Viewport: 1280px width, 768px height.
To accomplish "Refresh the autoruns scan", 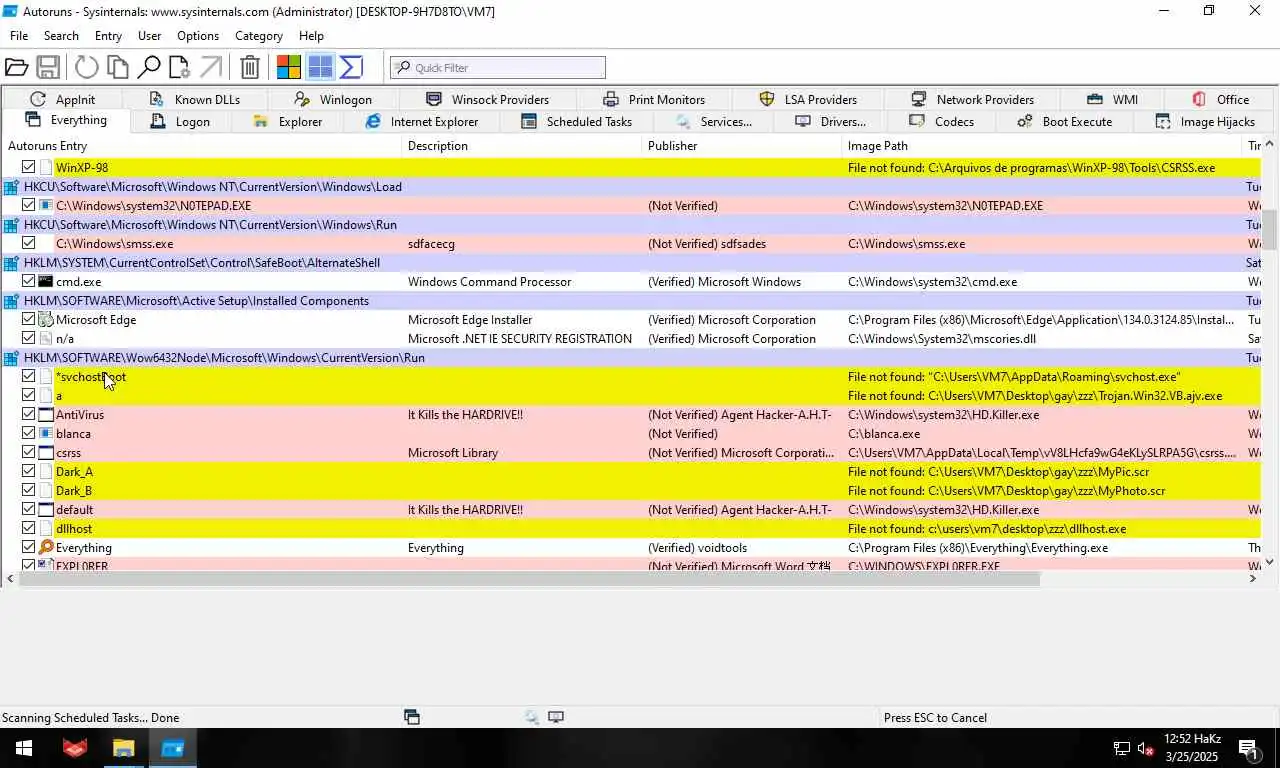I will (87, 68).
